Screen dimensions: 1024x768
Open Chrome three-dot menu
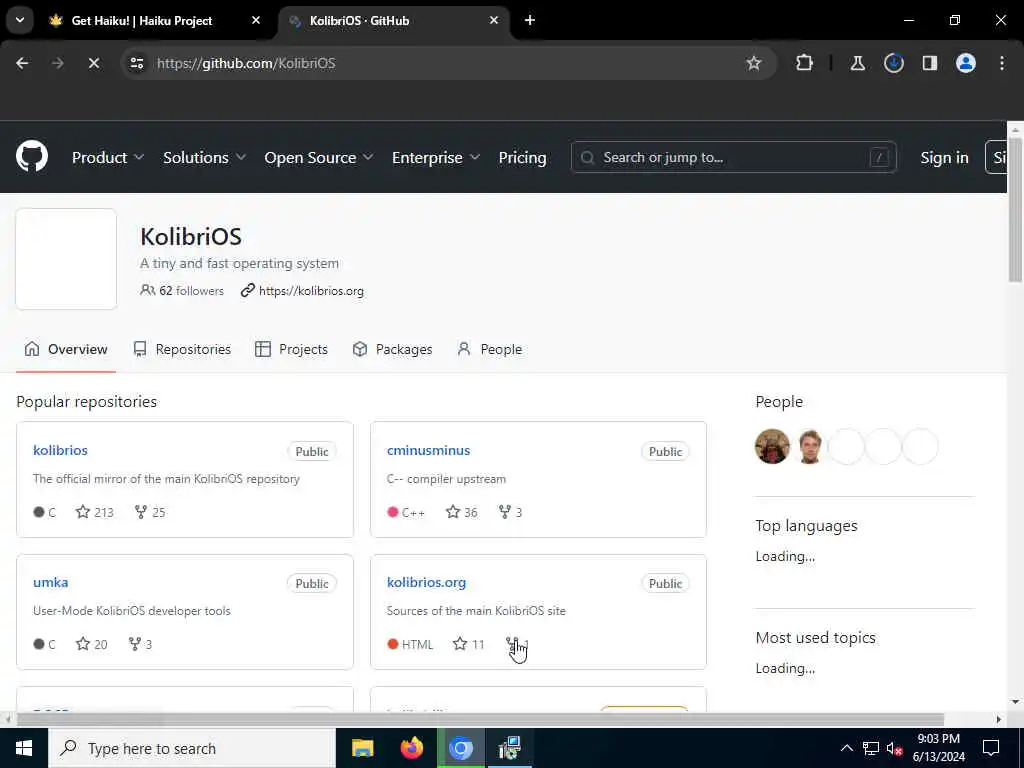[1001, 63]
